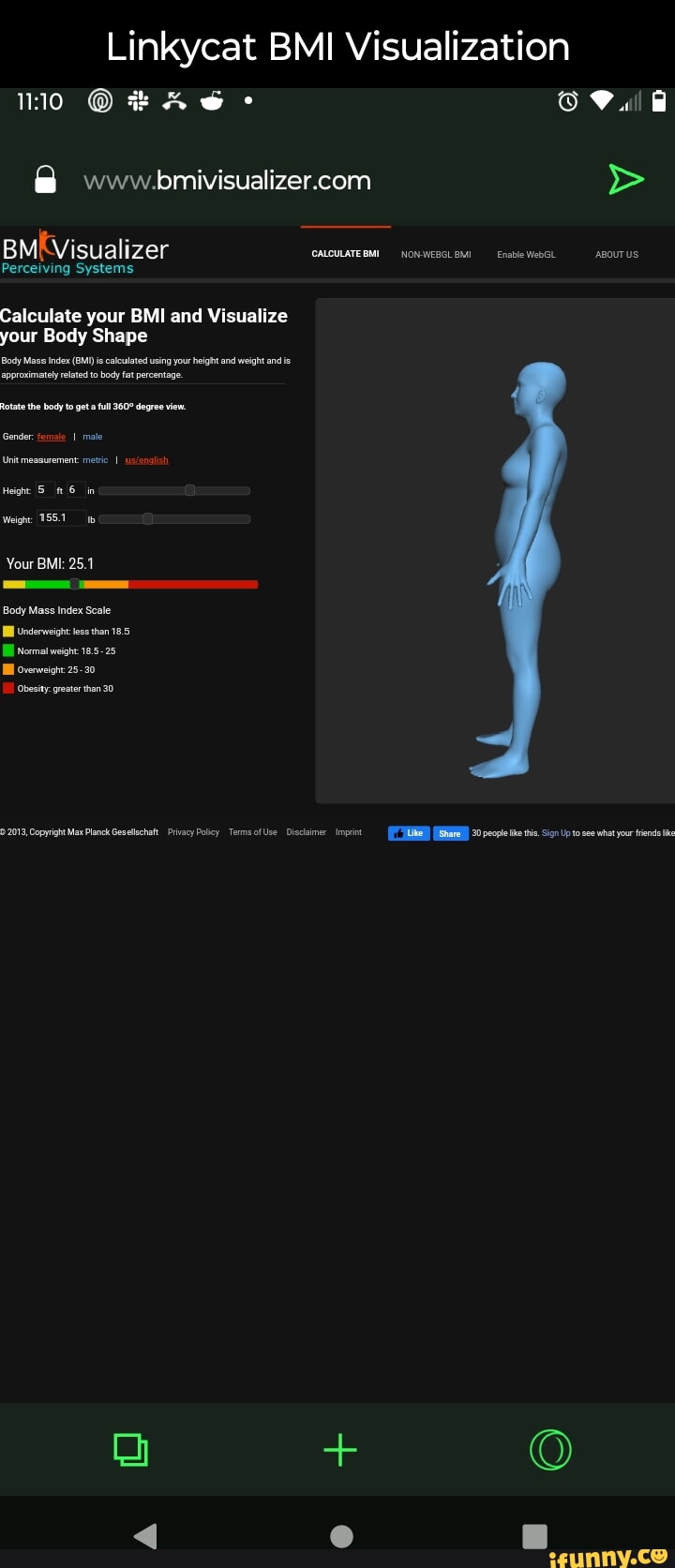675x1568 pixels.
Task: Click the weight input showing 155.1
Action: pyautogui.click(x=61, y=518)
